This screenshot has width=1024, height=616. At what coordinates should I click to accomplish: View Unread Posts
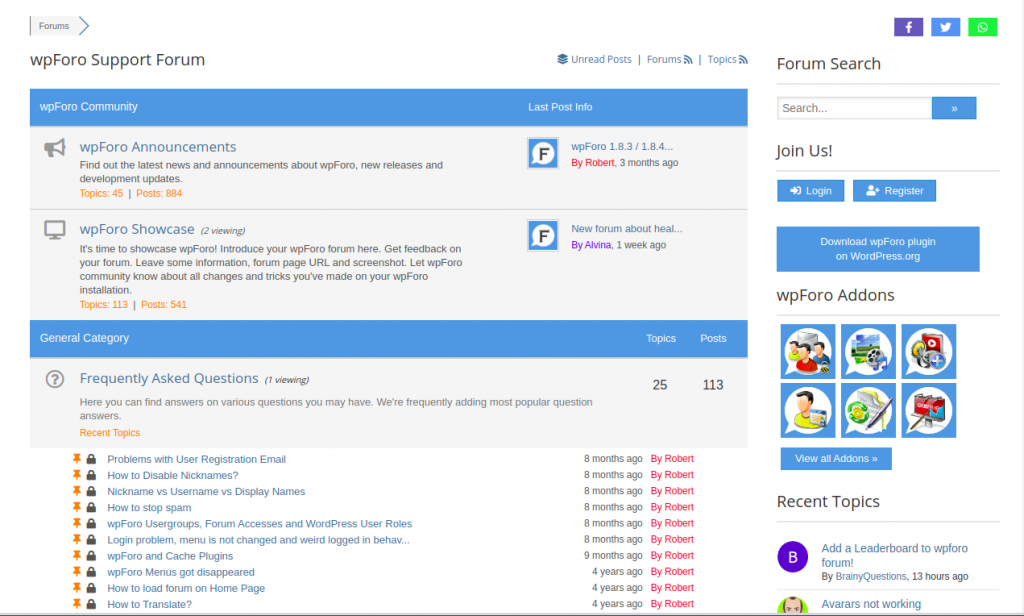(594, 59)
